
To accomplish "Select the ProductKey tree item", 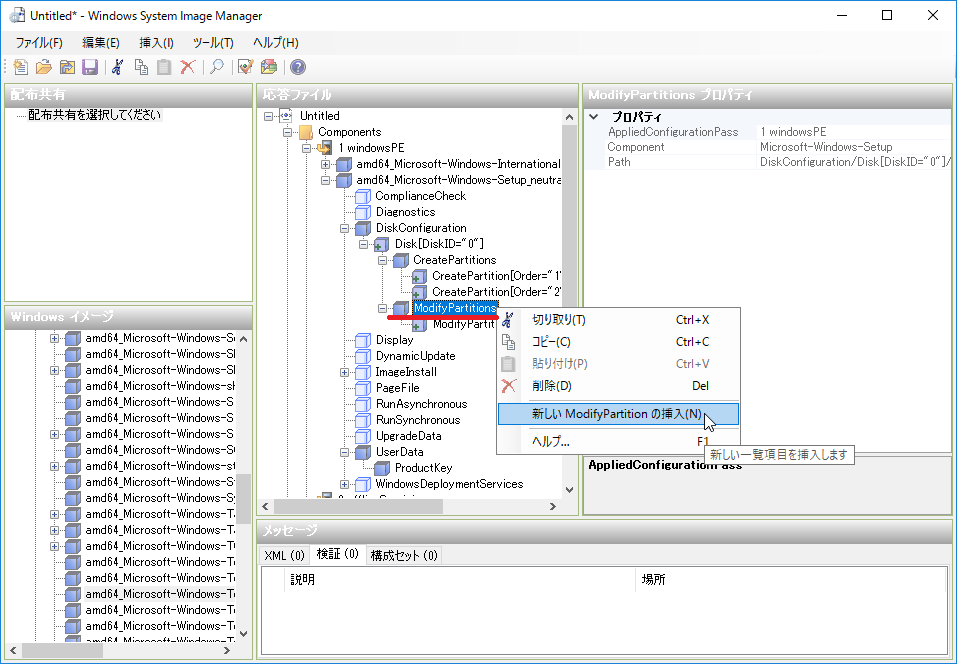I will click(423, 468).
